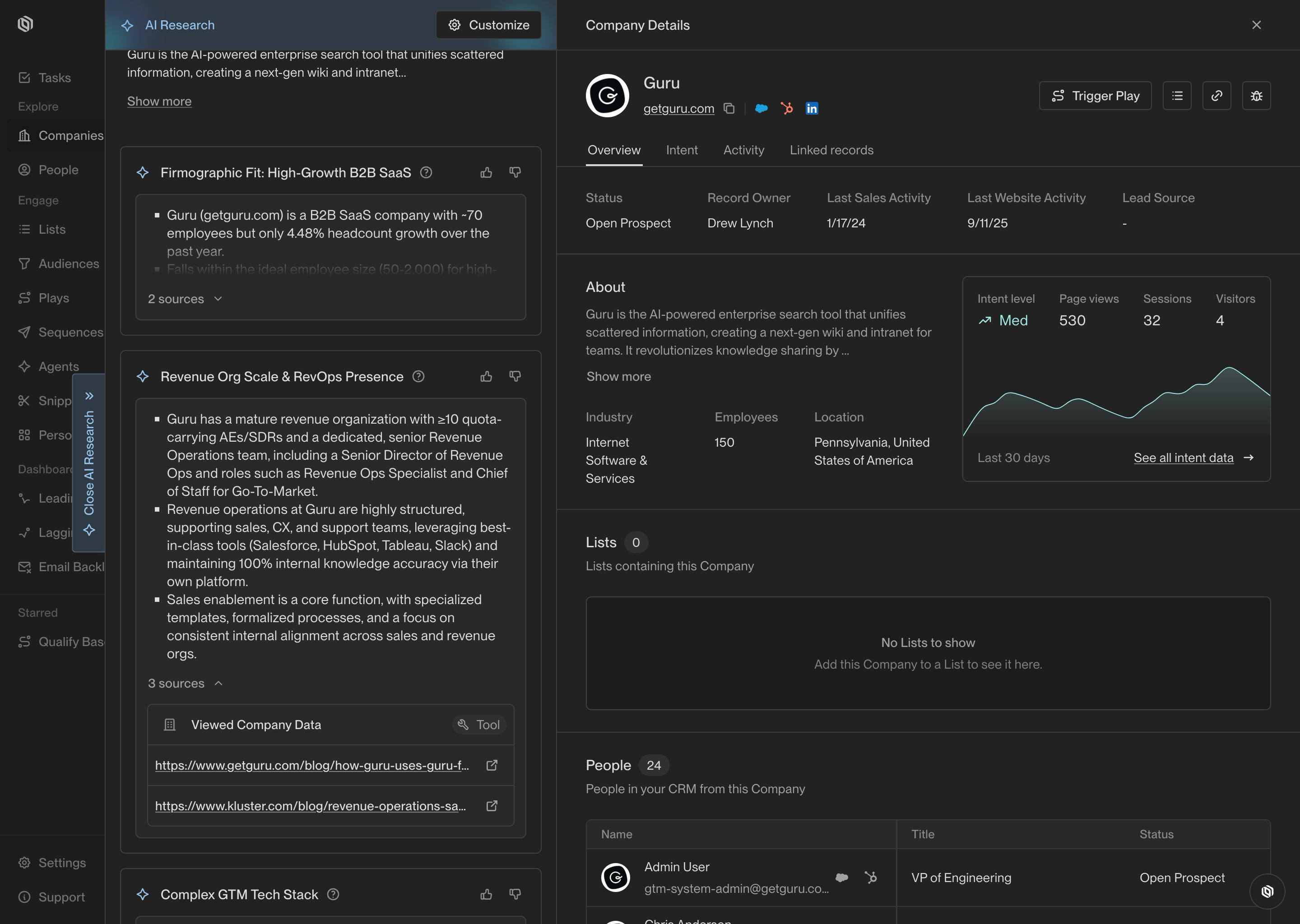Click the list icon next to Trigger Play
Viewport: 1300px width, 924px height.
1177,96
